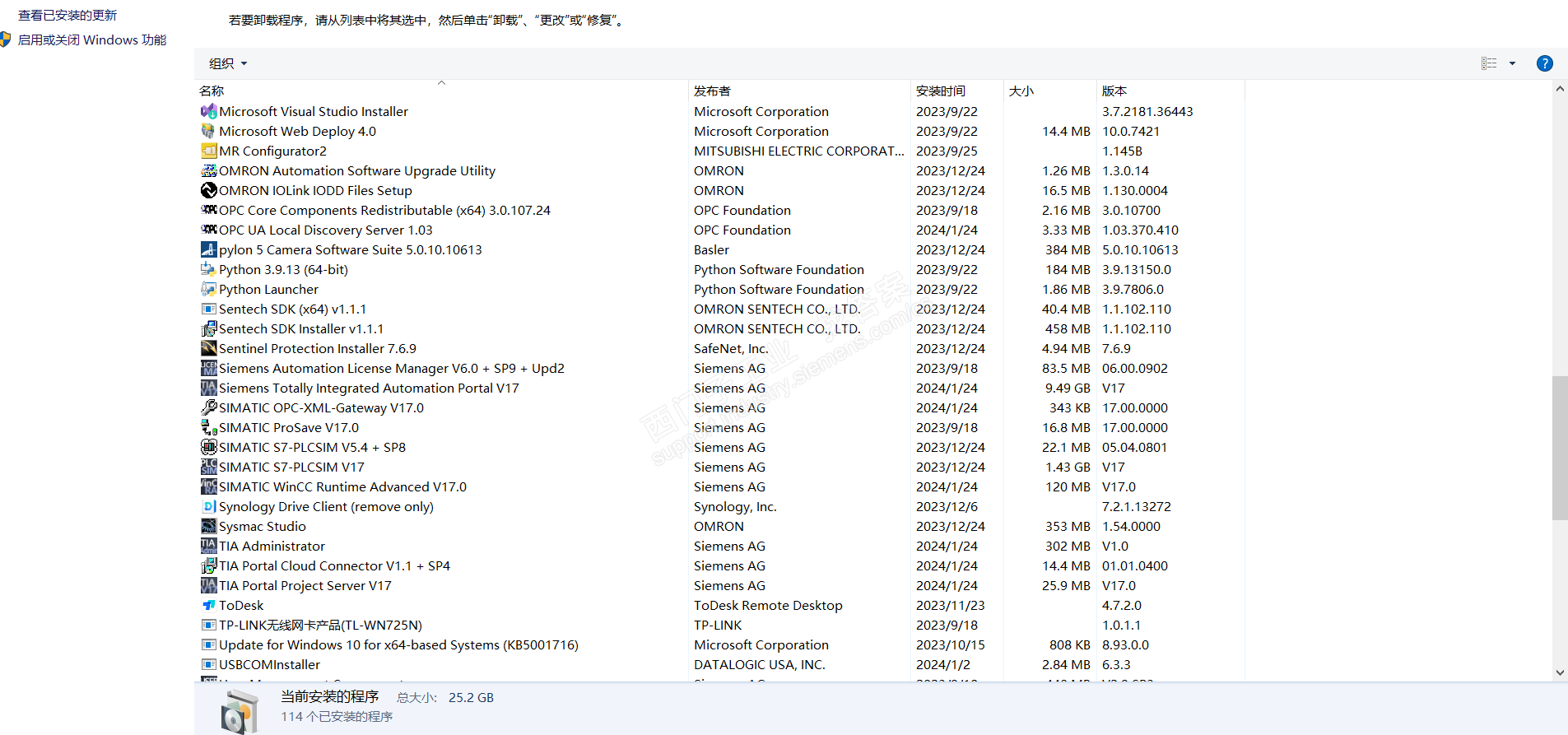Click the Synology Drive Client icon
1568x735 pixels.
[209, 506]
